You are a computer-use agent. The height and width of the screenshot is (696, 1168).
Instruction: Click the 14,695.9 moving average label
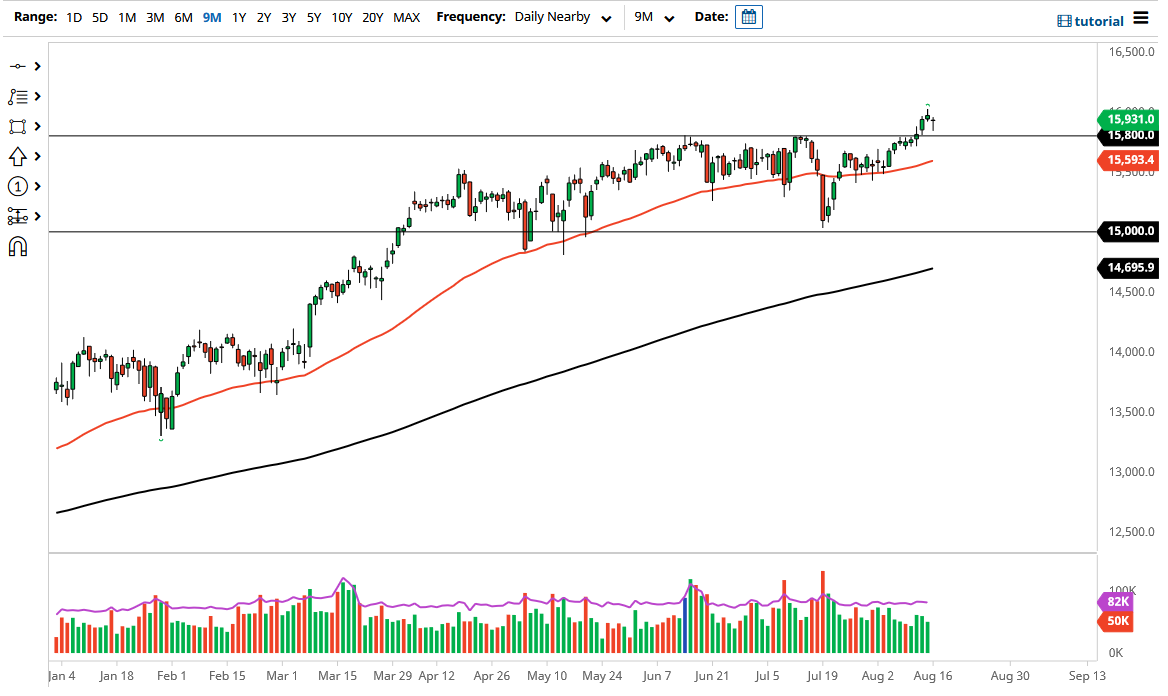tap(1129, 268)
